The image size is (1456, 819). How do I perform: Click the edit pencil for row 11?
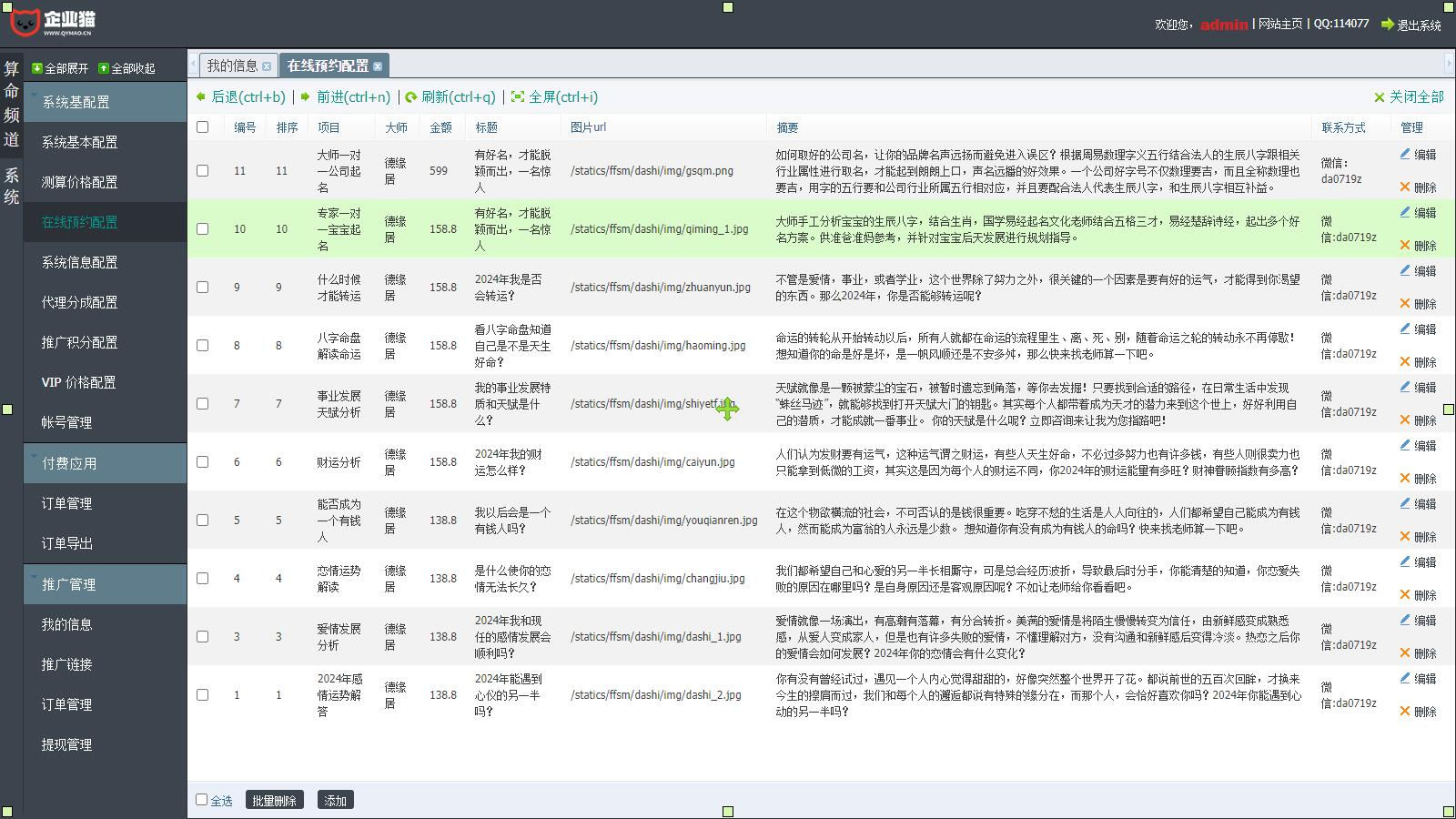tap(1405, 155)
